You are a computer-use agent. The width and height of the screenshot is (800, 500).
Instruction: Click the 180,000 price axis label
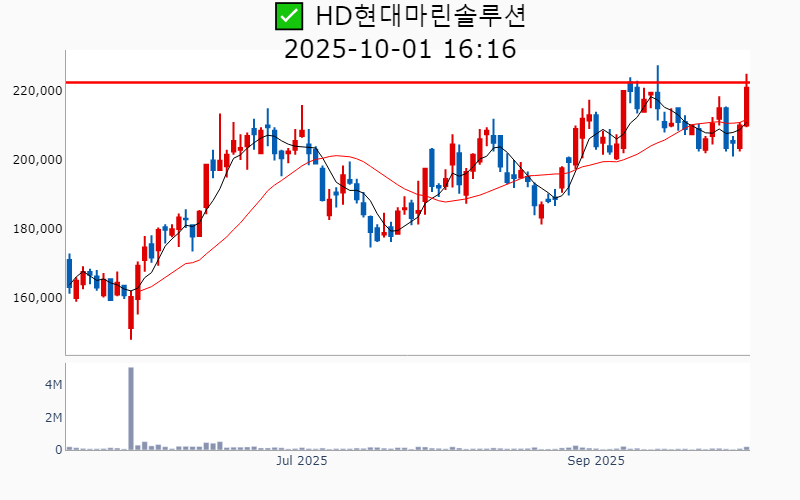(x=36, y=229)
